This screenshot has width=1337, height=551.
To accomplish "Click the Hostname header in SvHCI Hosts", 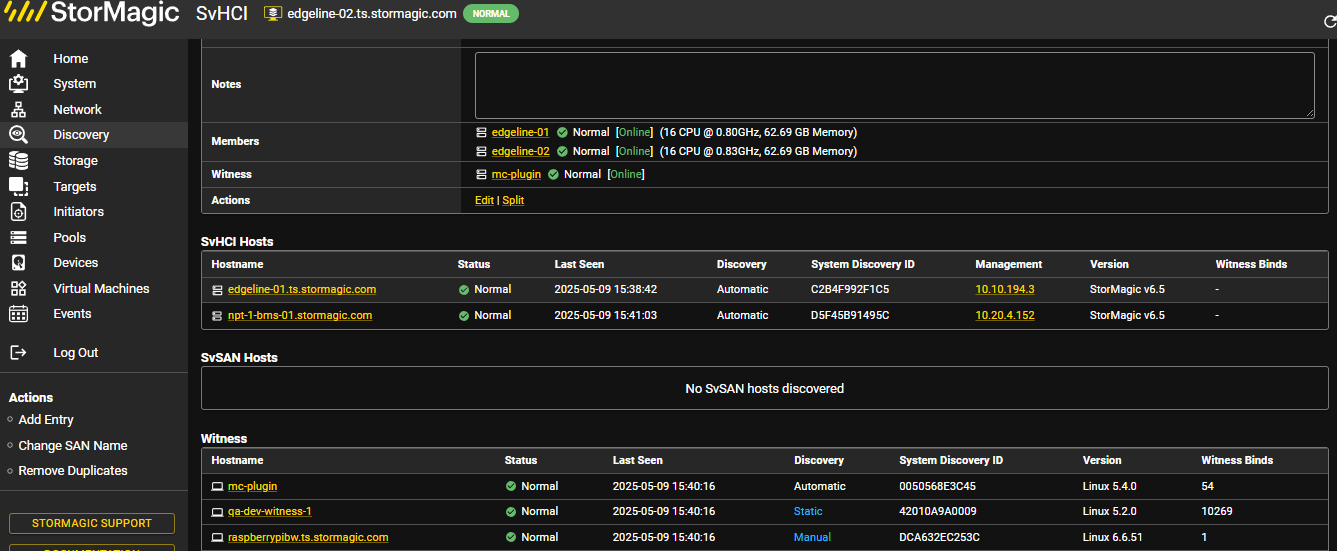I will 237,264.
